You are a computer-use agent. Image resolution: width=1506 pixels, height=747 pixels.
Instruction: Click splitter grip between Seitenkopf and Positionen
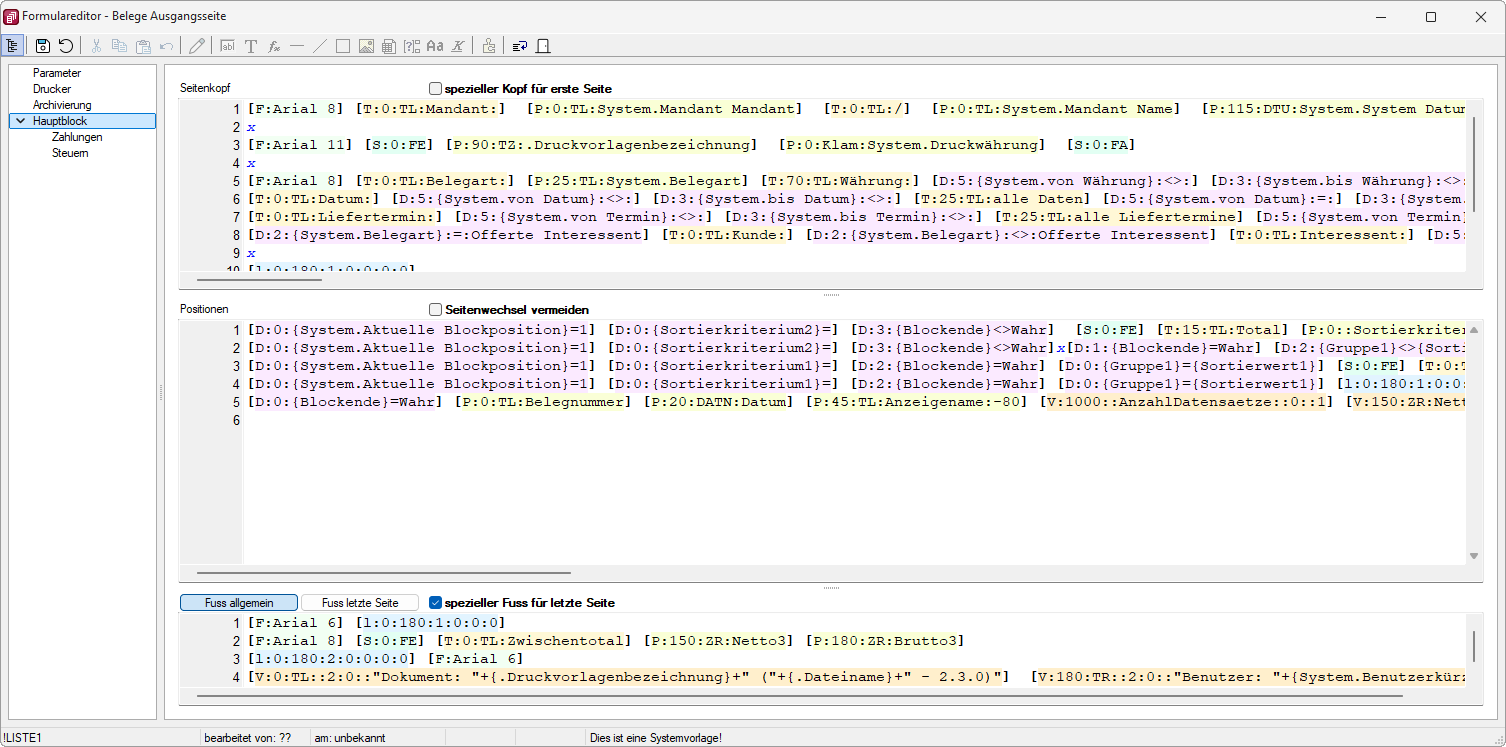pyautogui.click(x=831, y=295)
